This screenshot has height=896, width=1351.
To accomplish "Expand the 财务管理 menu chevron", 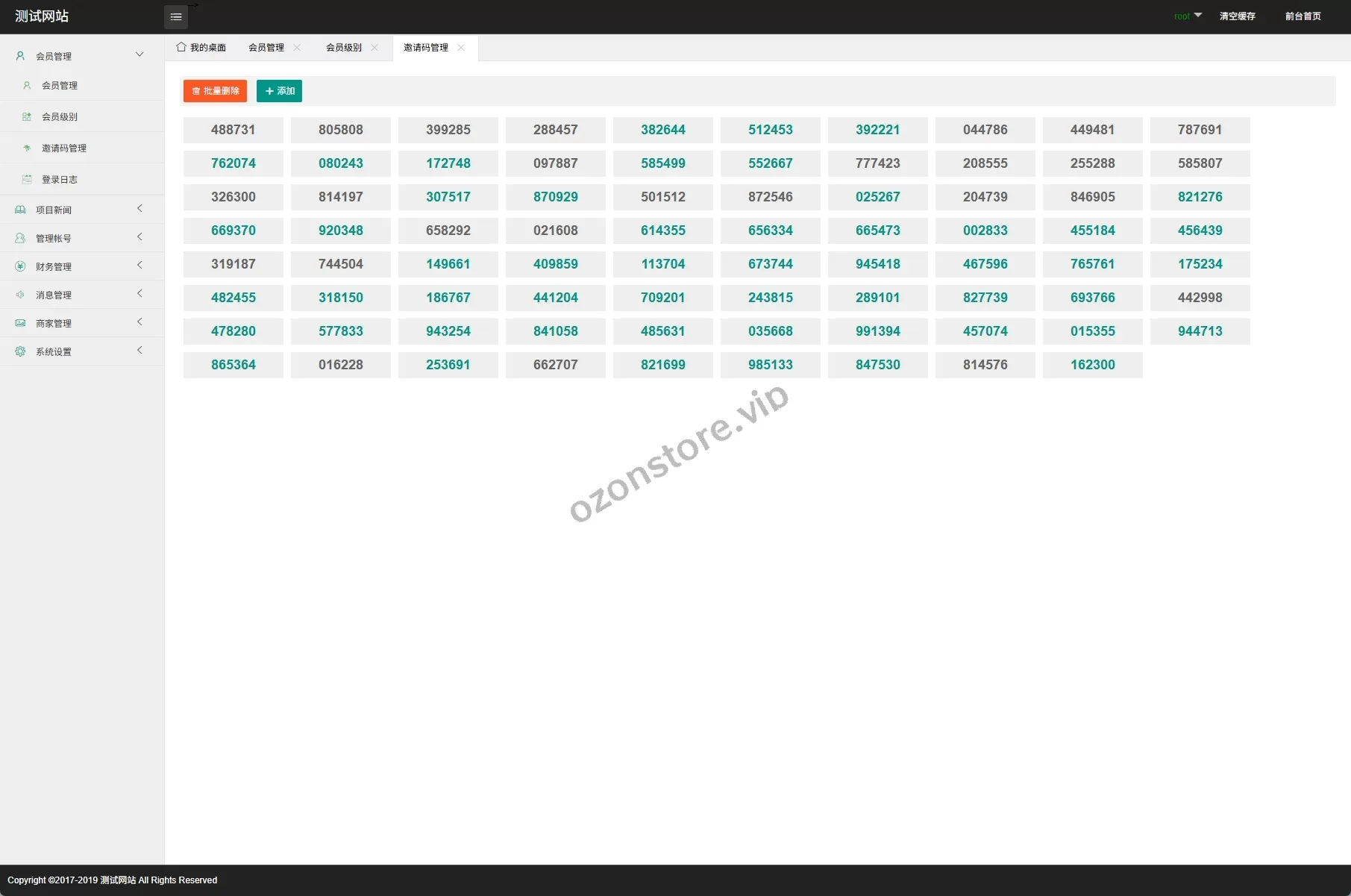I will (140, 266).
